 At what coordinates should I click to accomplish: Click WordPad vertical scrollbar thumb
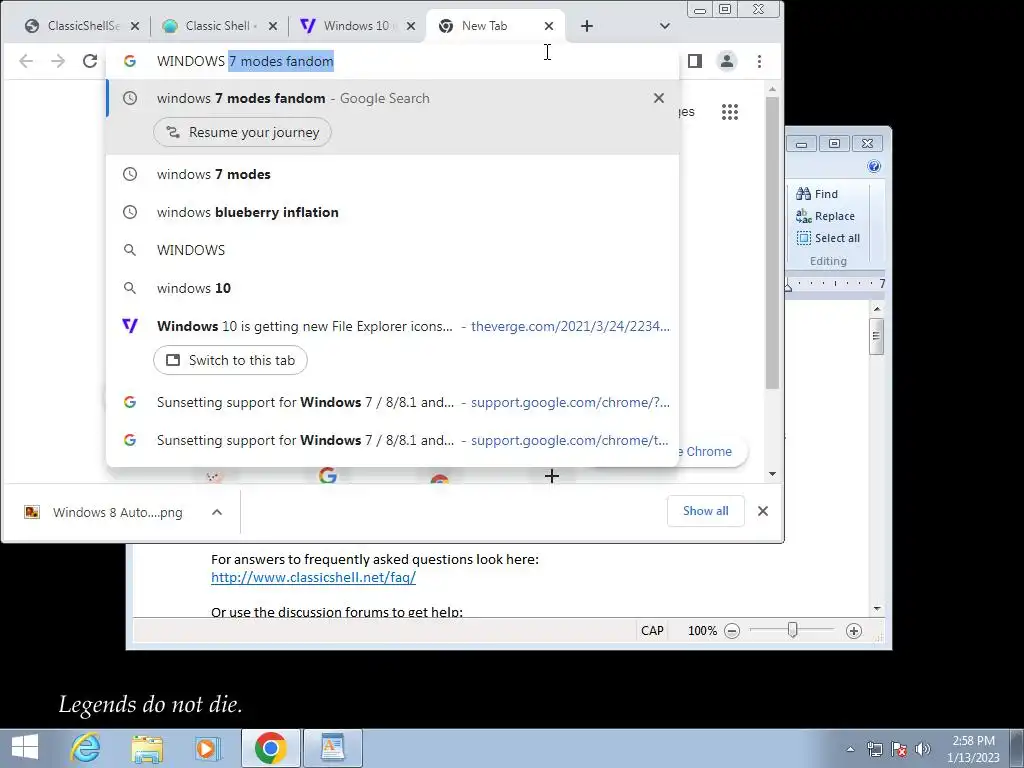coord(876,336)
